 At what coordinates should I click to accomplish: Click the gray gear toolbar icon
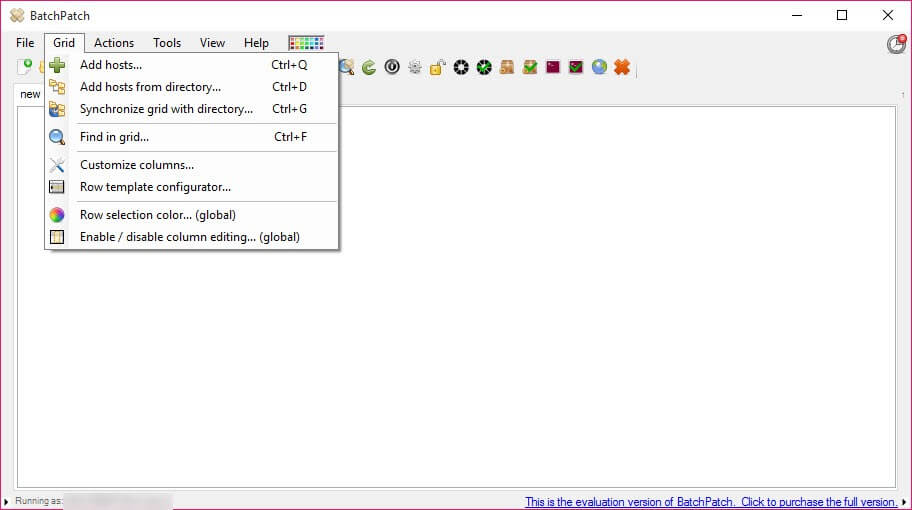(415, 67)
